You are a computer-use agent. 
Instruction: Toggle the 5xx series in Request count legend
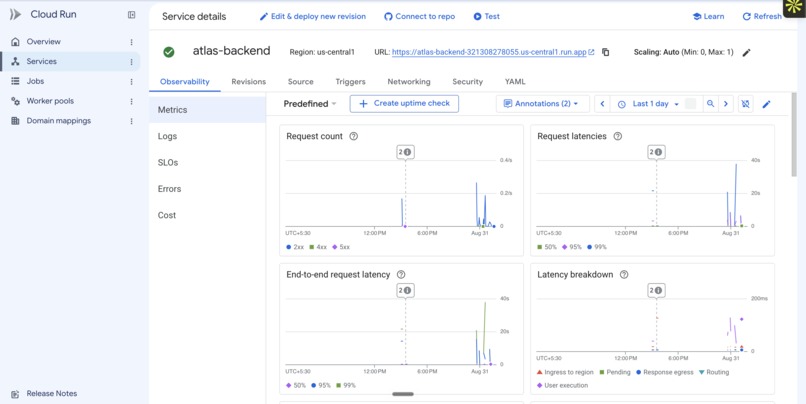(341, 247)
